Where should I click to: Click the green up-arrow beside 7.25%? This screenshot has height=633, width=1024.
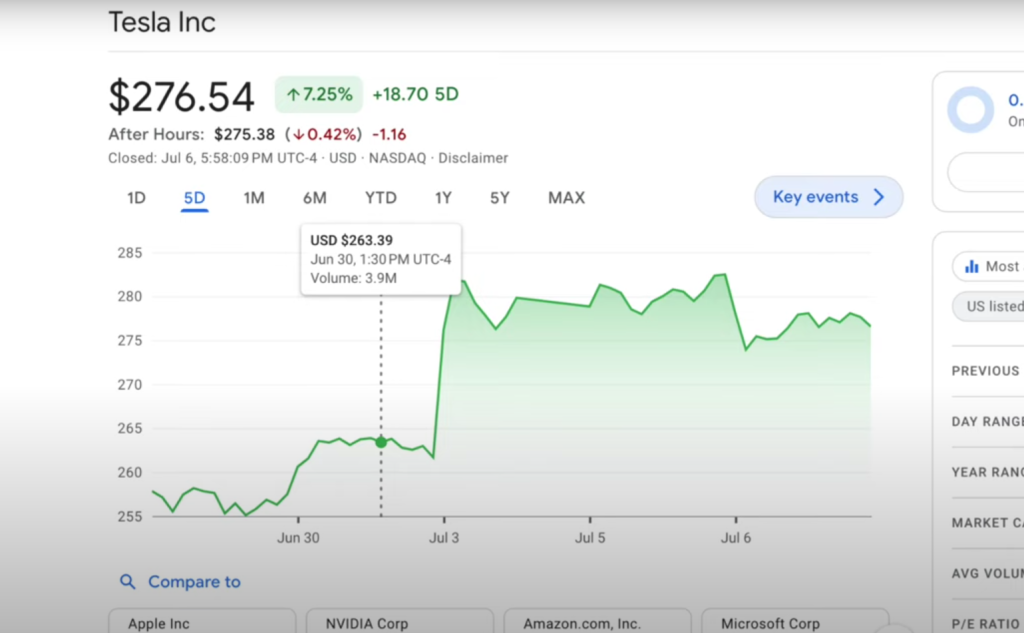(x=293, y=93)
